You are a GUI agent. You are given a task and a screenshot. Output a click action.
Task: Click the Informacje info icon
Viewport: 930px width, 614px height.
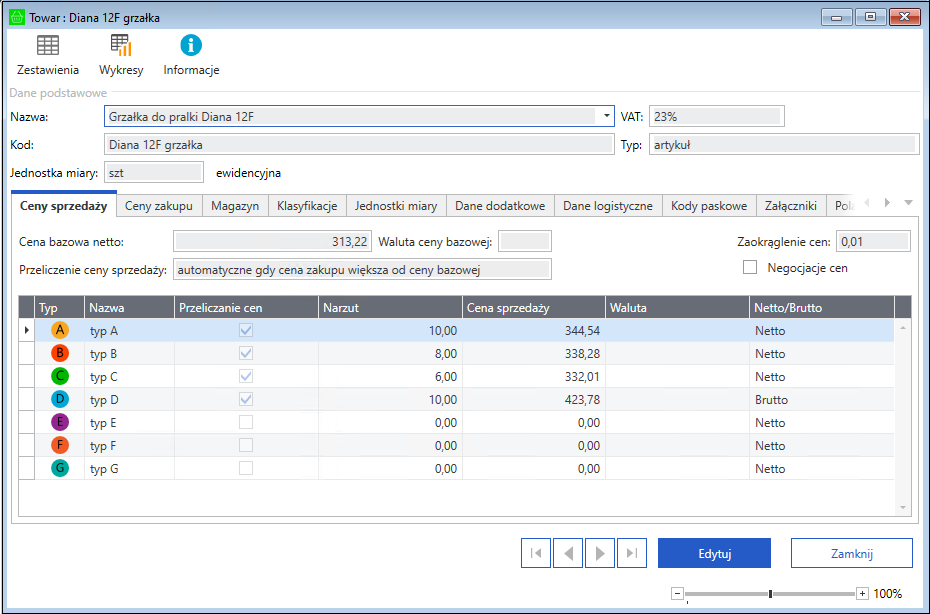pos(191,46)
